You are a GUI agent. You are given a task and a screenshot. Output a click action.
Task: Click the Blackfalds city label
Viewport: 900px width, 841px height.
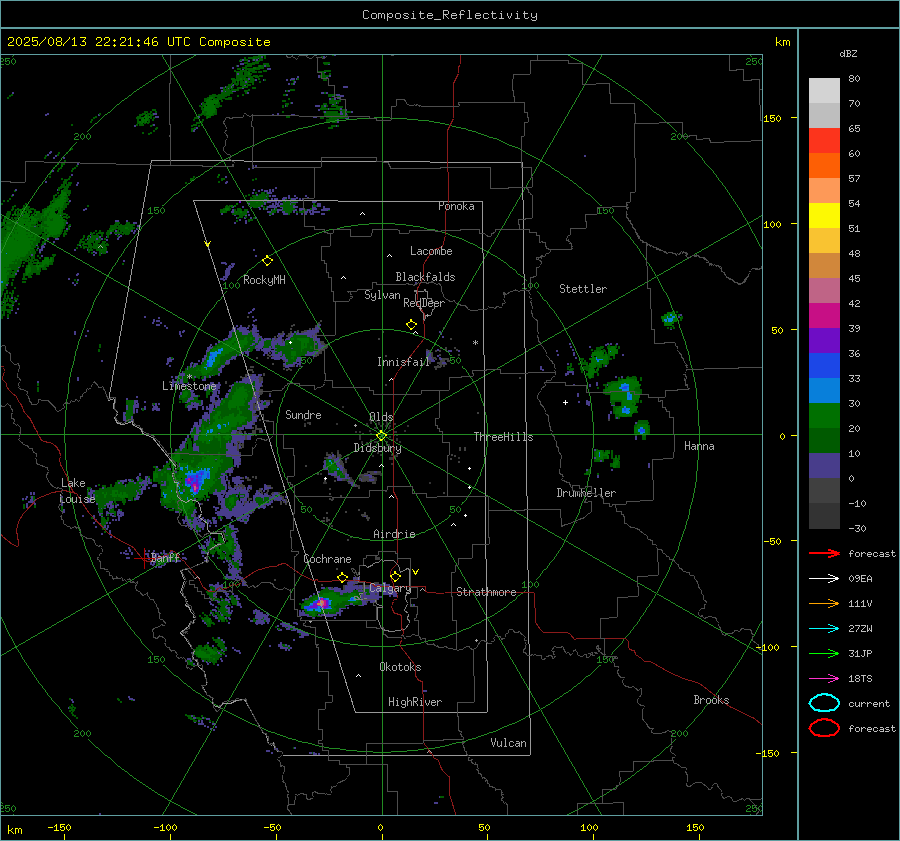pyautogui.click(x=425, y=277)
